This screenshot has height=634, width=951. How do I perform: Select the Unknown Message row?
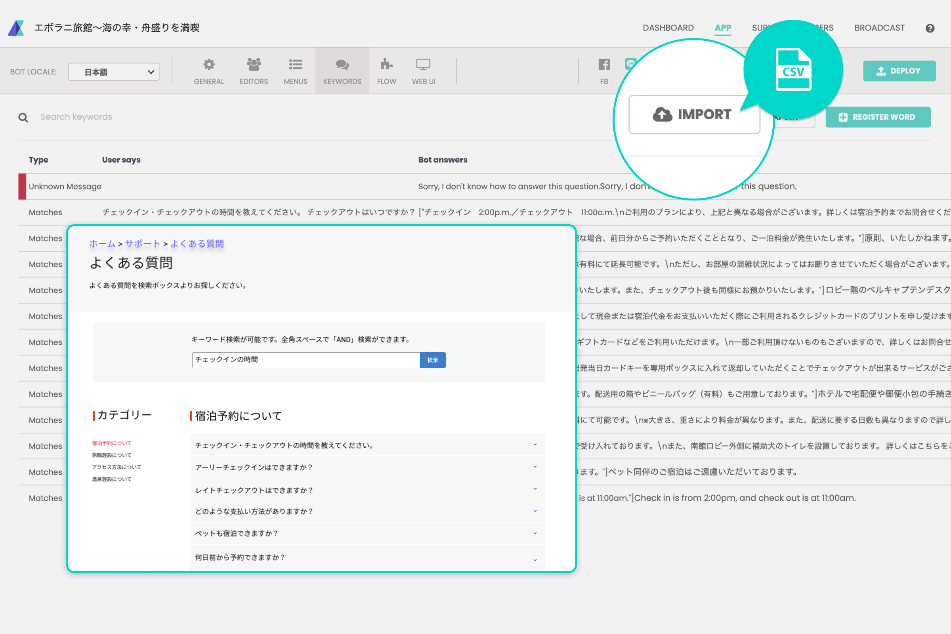[485, 186]
